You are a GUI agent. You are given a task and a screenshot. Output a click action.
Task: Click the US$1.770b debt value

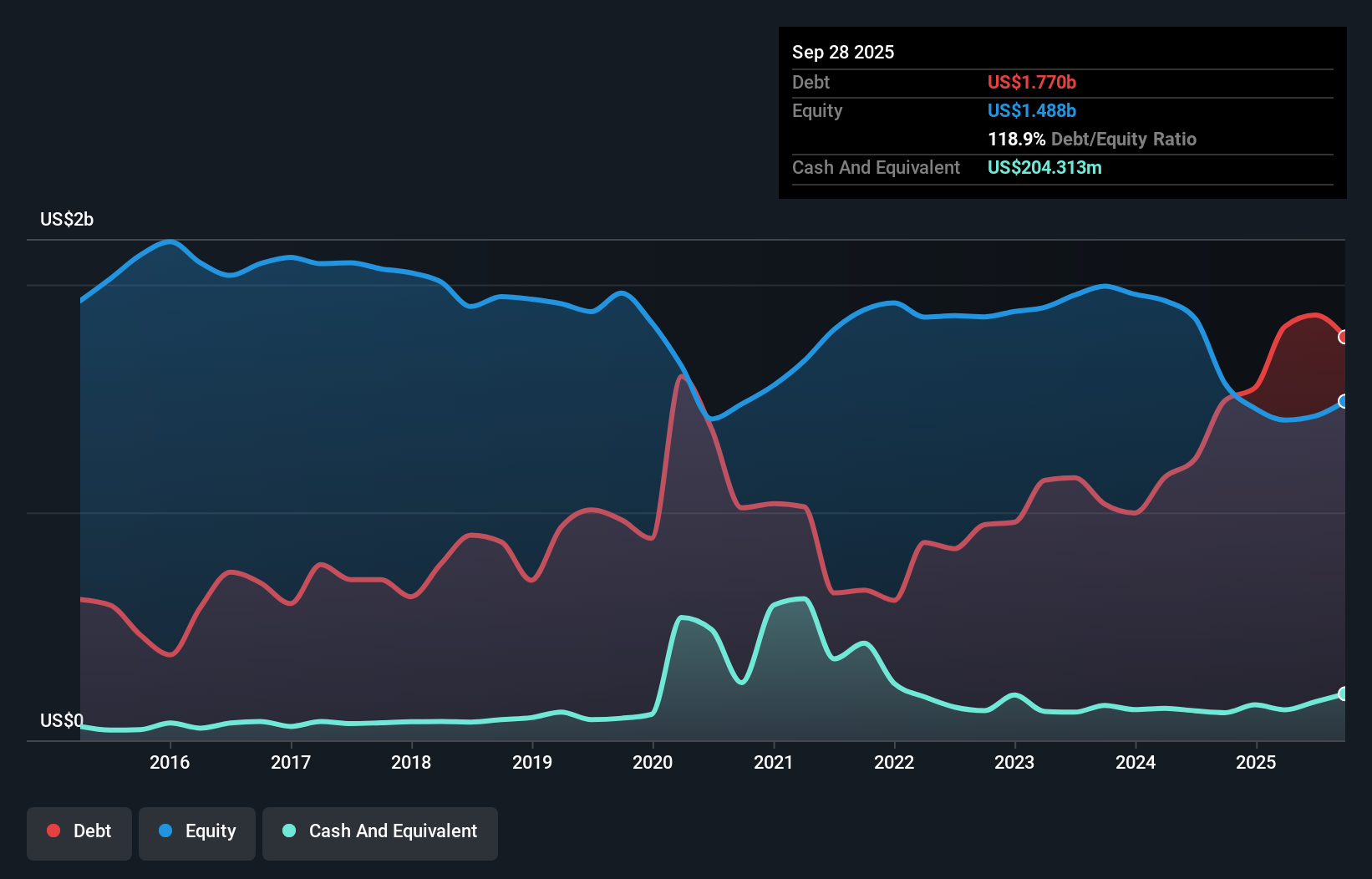1032,82
